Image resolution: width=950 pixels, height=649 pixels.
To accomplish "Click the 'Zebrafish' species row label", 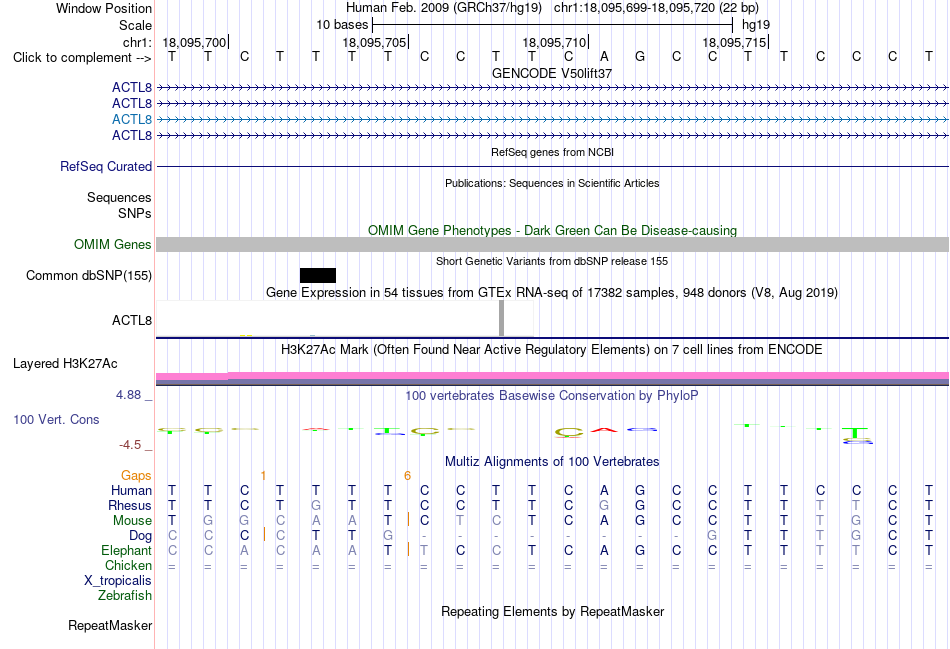I will point(125,596).
